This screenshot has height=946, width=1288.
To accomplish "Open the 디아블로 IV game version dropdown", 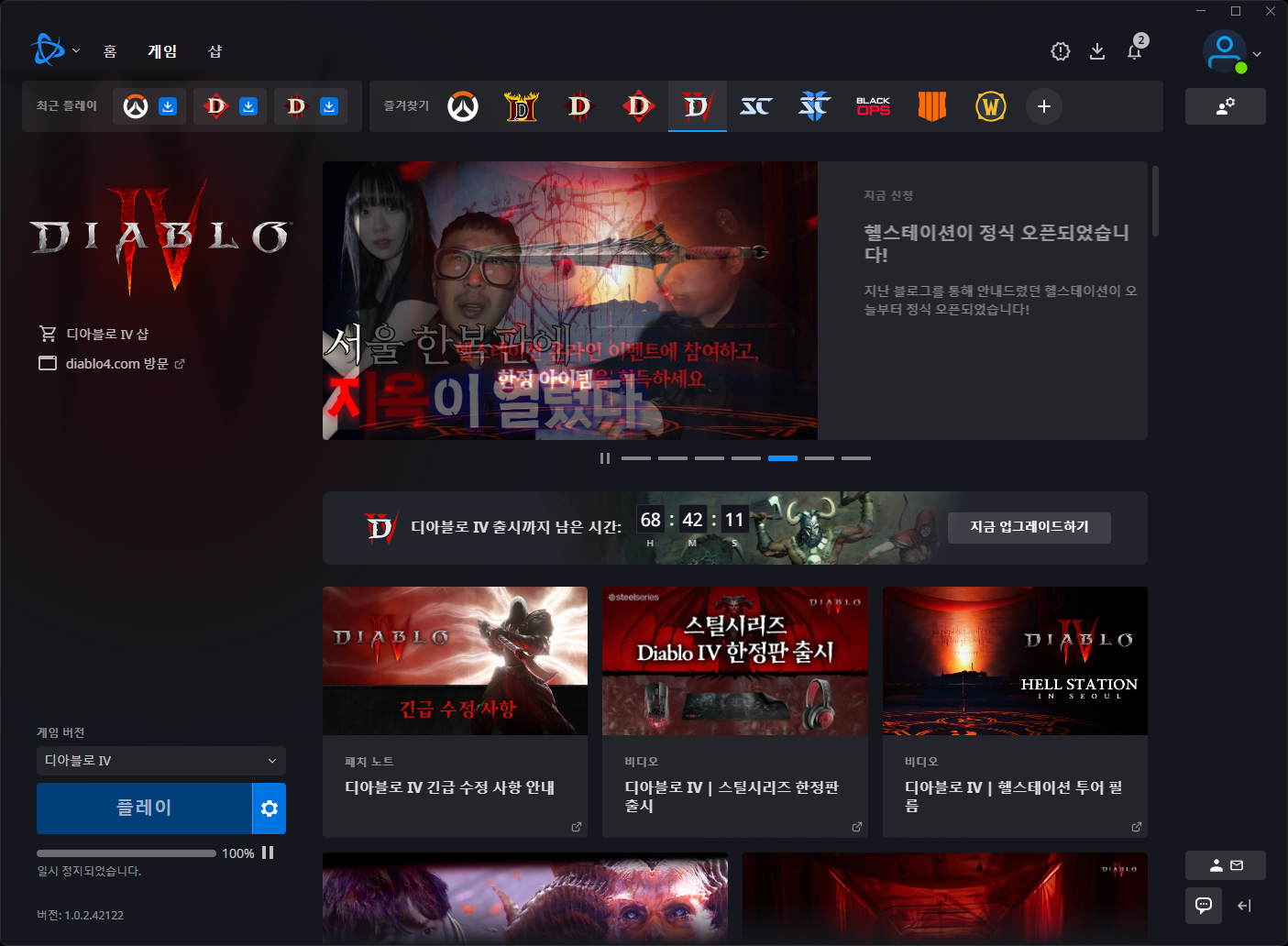I will click(161, 761).
